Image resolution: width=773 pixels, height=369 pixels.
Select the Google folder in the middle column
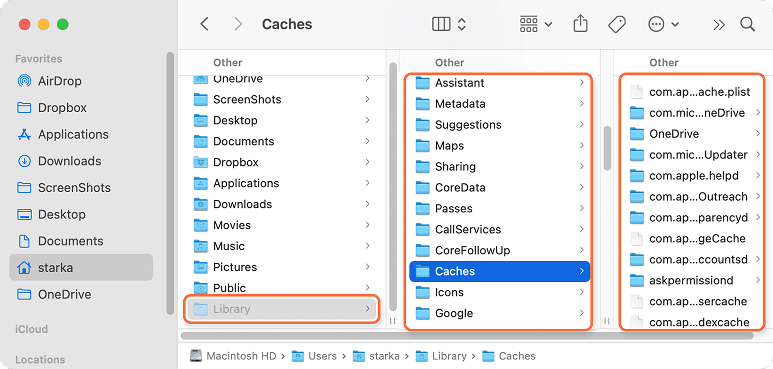click(499, 313)
